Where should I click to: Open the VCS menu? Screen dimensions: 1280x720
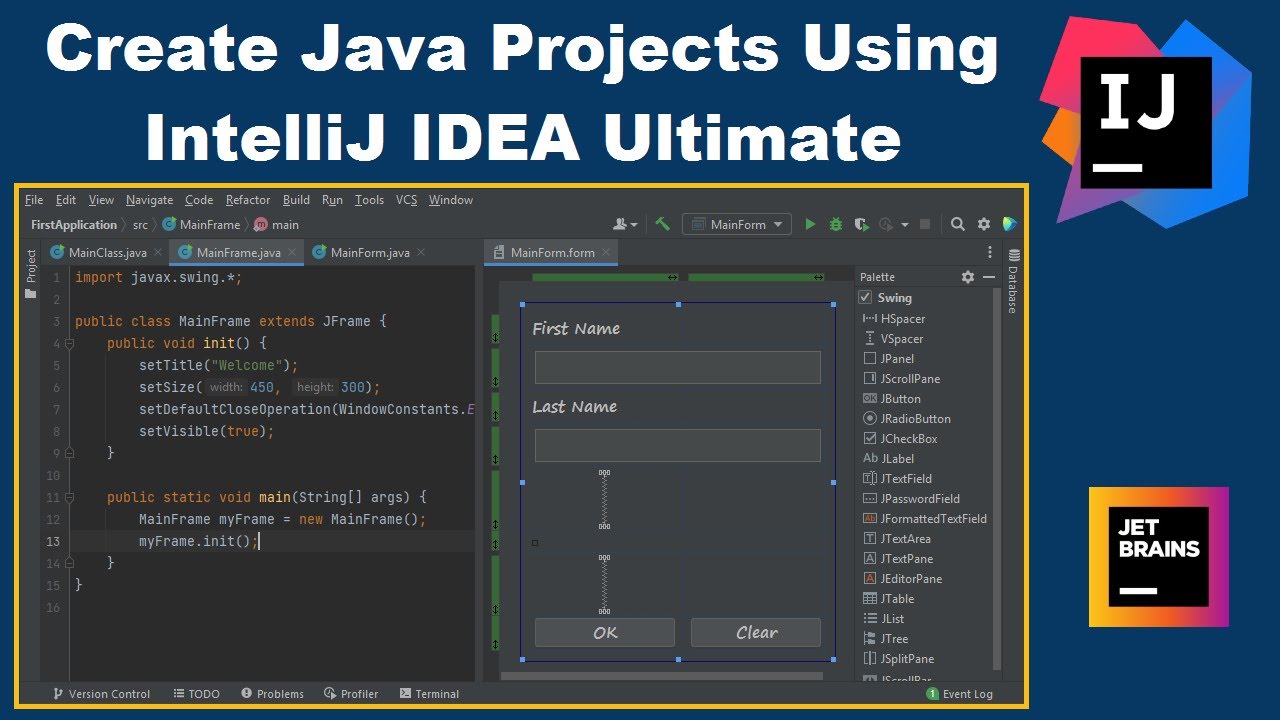pos(406,200)
